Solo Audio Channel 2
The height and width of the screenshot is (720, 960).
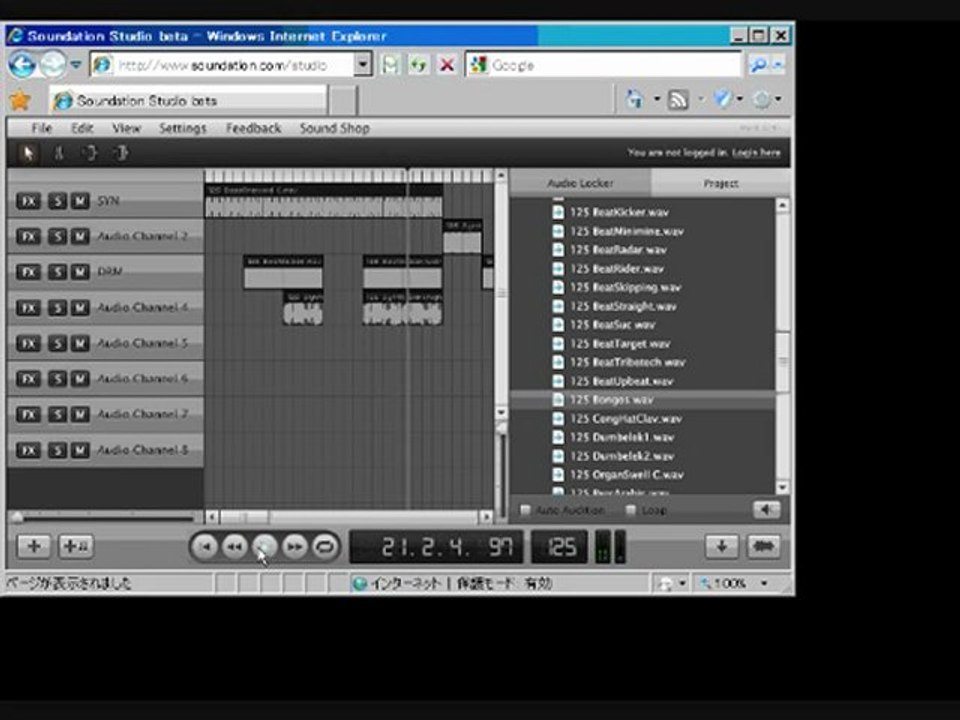click(x=57, y=236)
